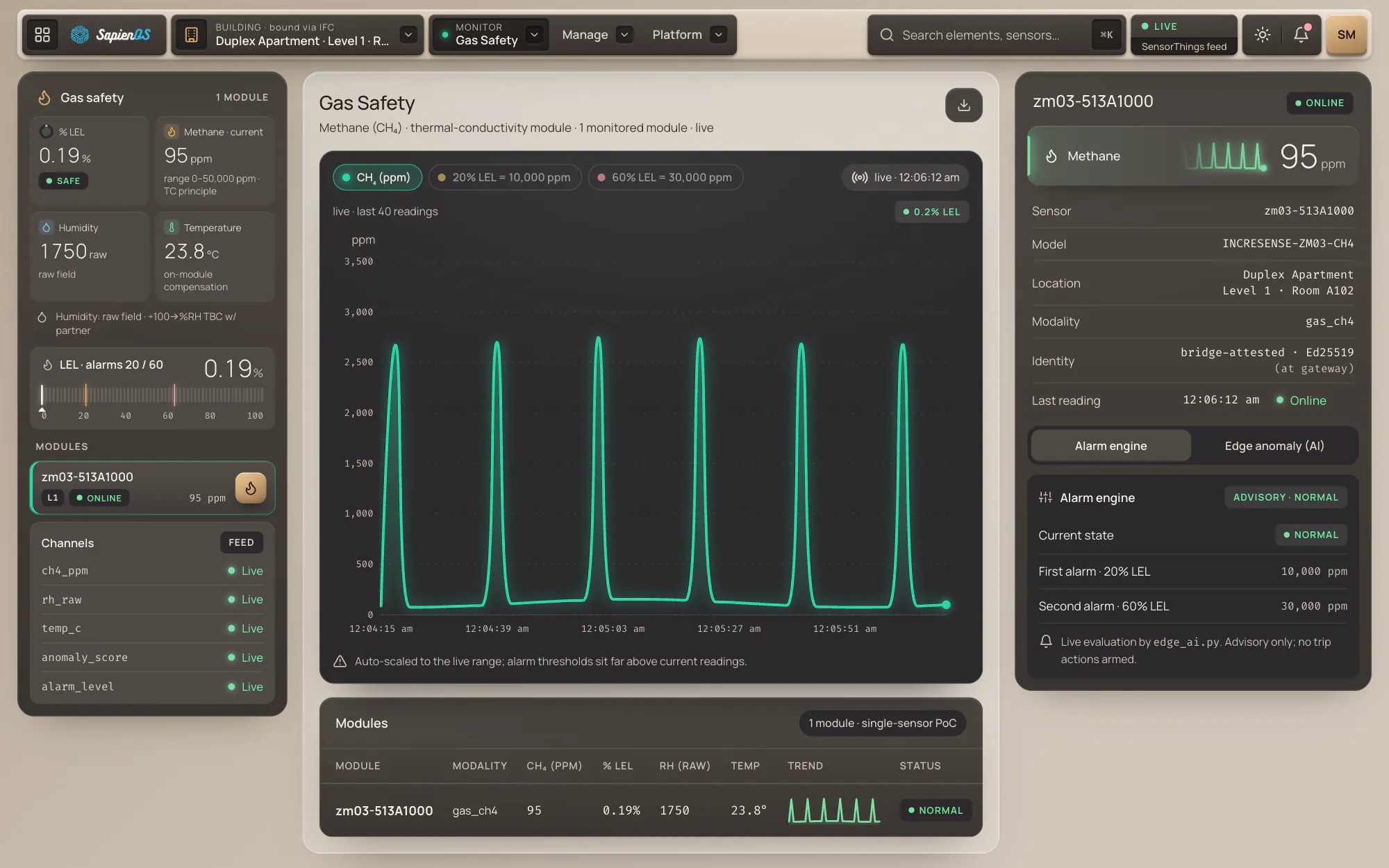Click the LEL alarms gauge bar
The width and height of the screenshot is (1389, 868).
pos(152,395)
